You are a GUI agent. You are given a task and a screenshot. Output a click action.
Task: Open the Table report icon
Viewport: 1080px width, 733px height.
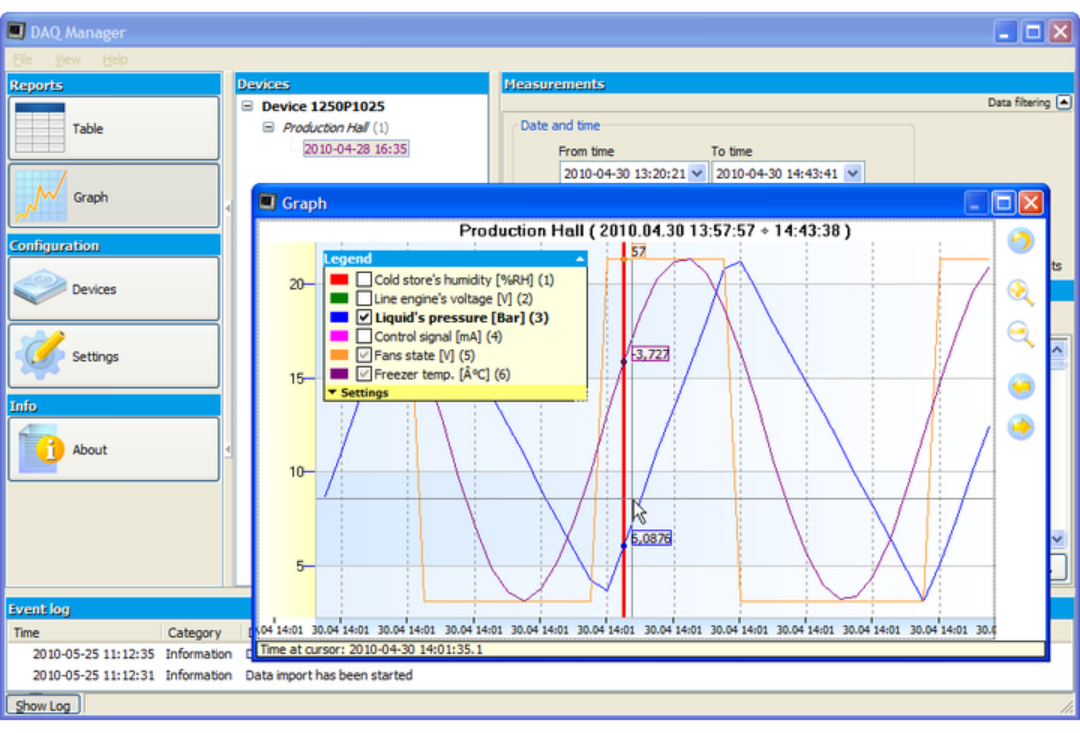(x=40, y=128)
